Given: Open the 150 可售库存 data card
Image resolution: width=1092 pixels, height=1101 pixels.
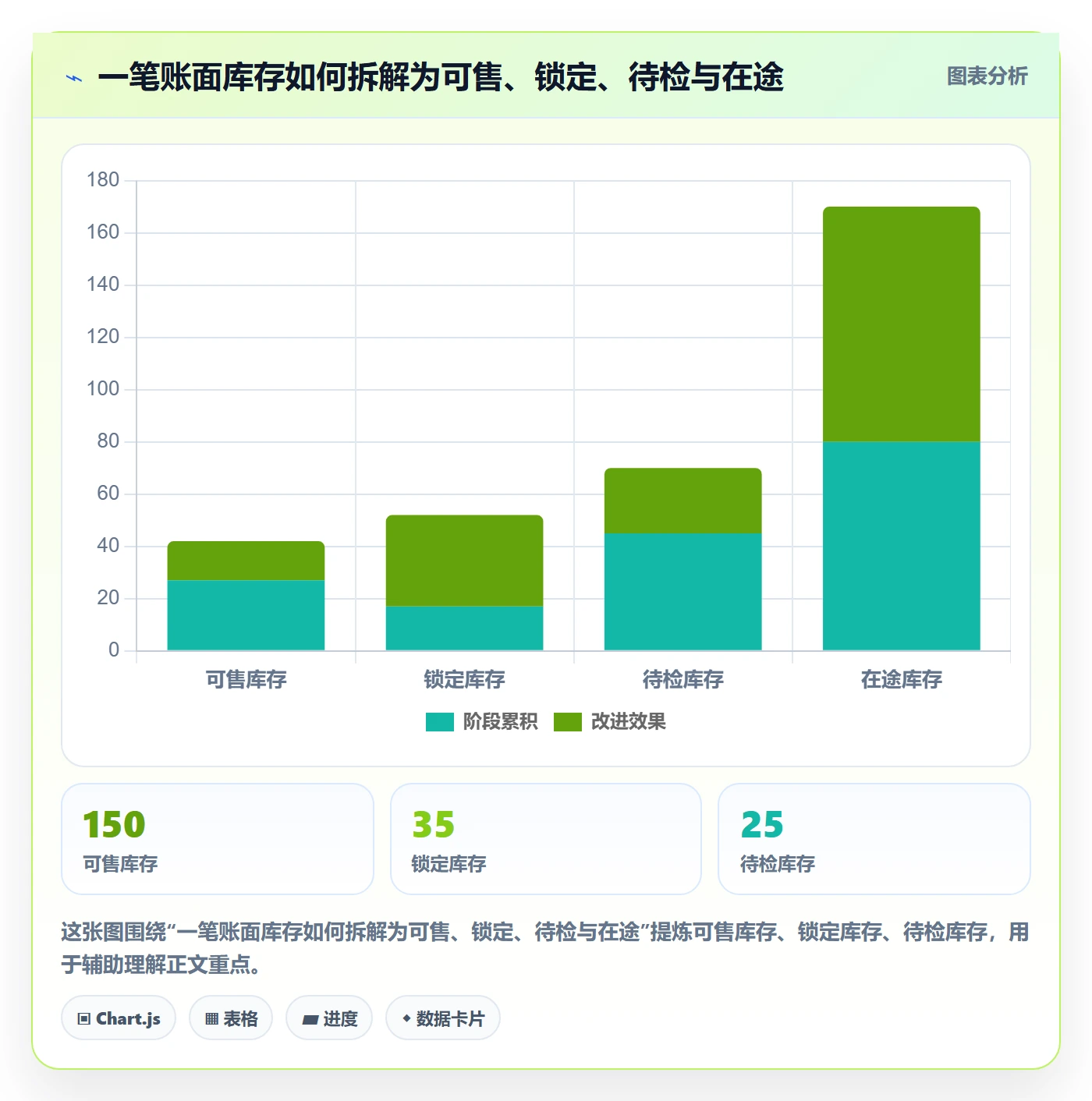Looking at the screenshot, I should click(218, 839).
